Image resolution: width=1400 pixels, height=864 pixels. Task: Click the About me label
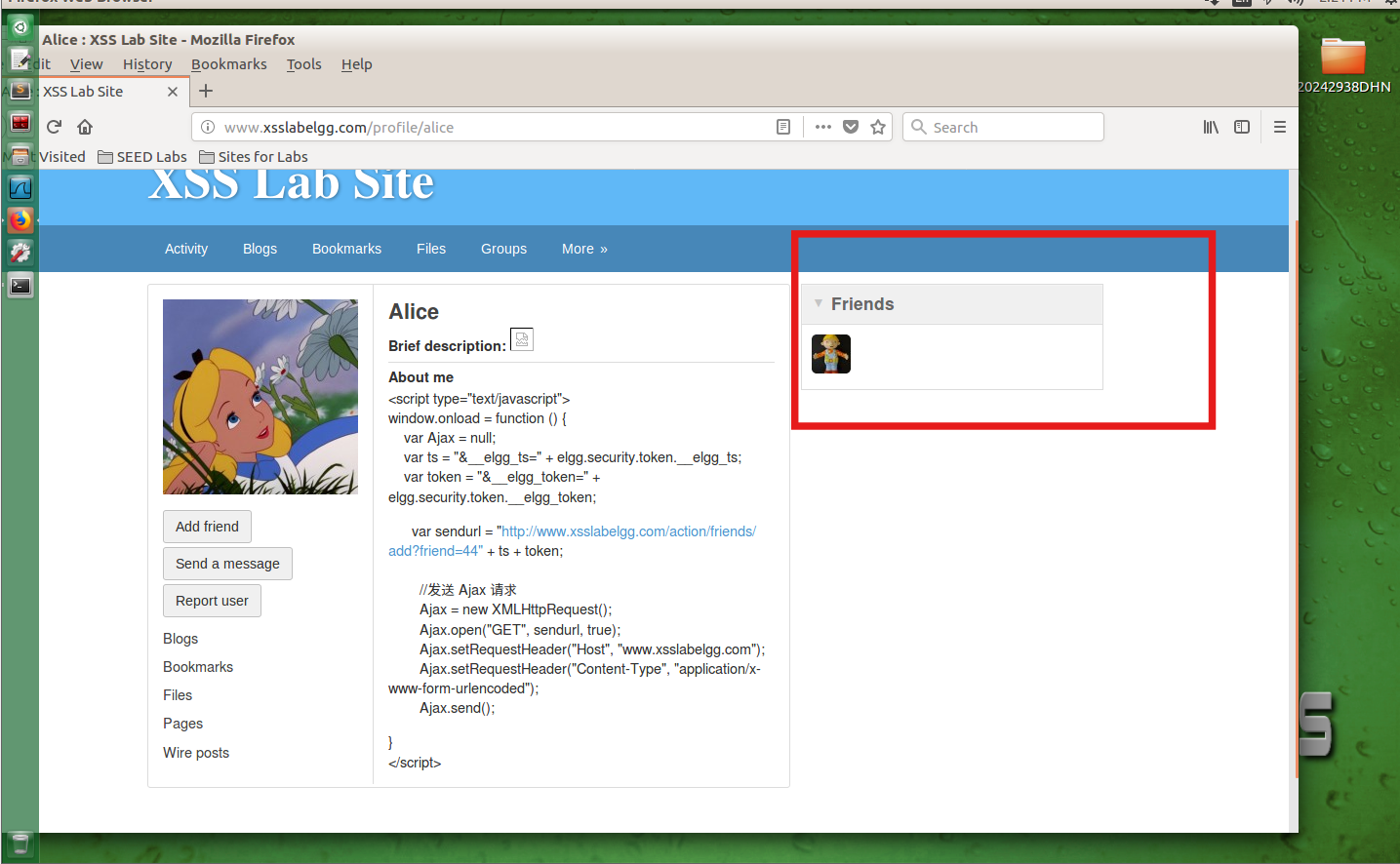click(x=420, y=377)
